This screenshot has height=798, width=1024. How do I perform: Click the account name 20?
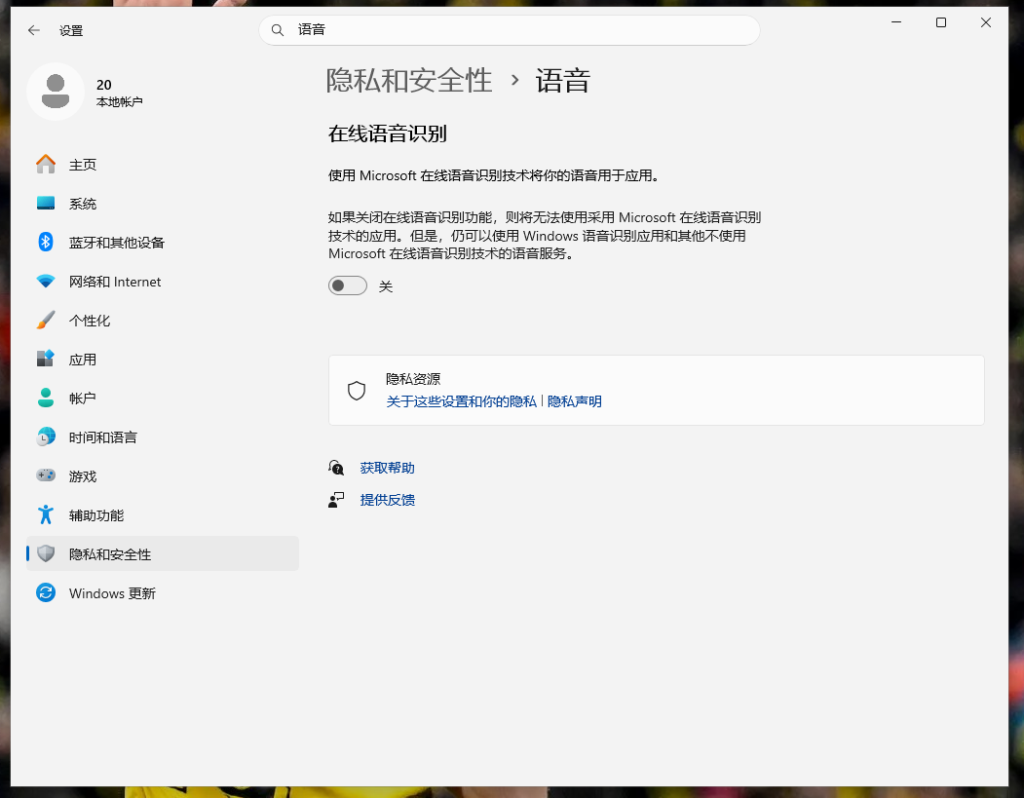pos(104,85)
